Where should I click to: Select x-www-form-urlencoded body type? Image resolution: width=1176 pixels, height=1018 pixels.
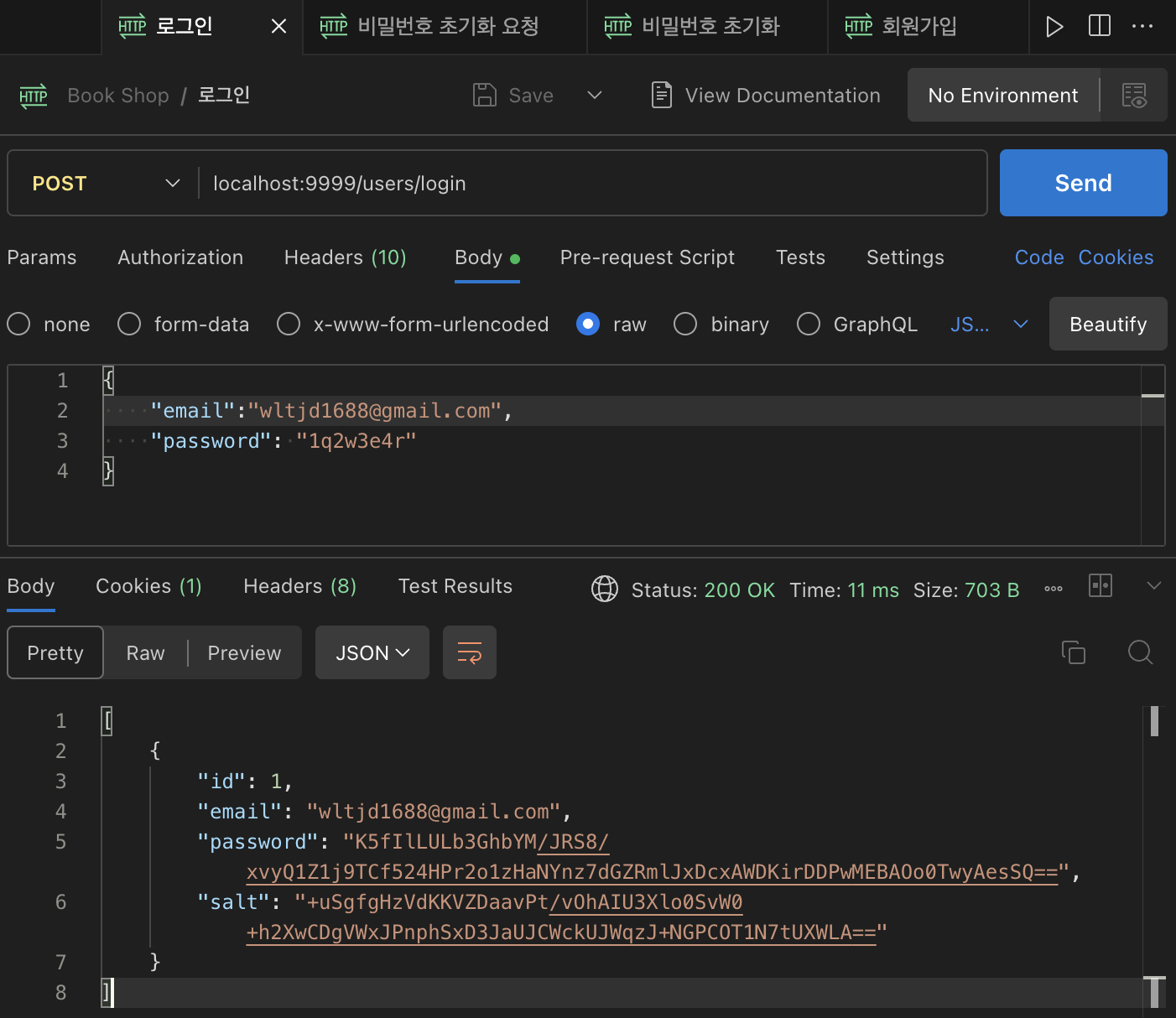[x=289, y=324]
